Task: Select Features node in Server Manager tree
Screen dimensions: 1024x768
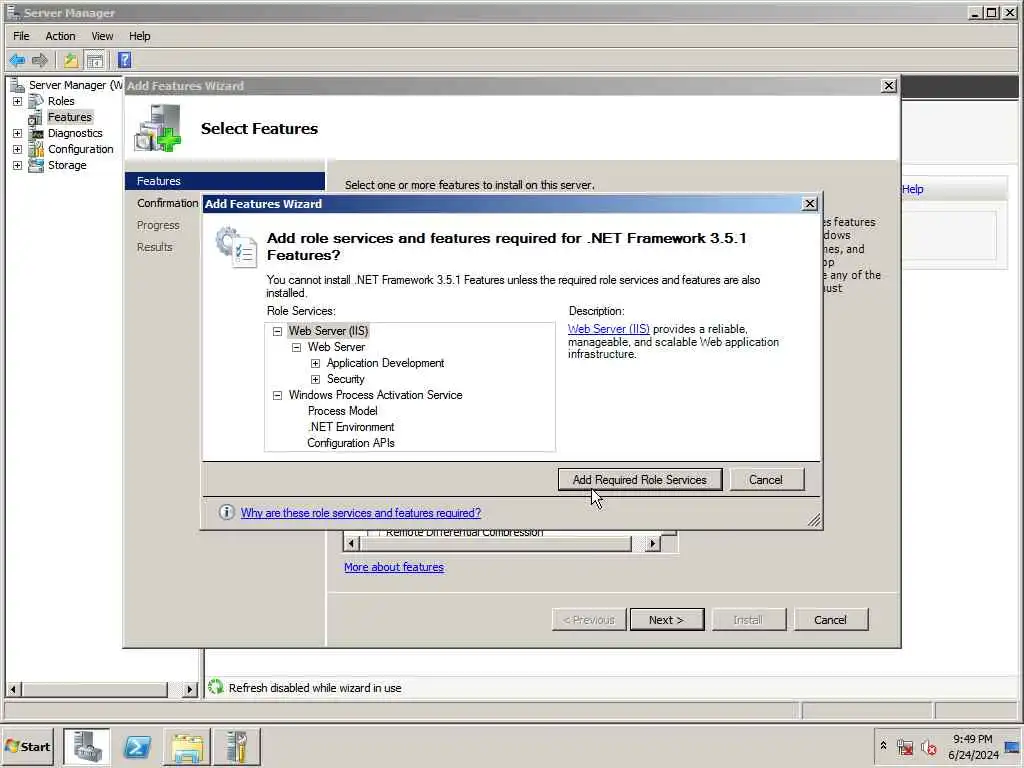Action: pos(70,117)
